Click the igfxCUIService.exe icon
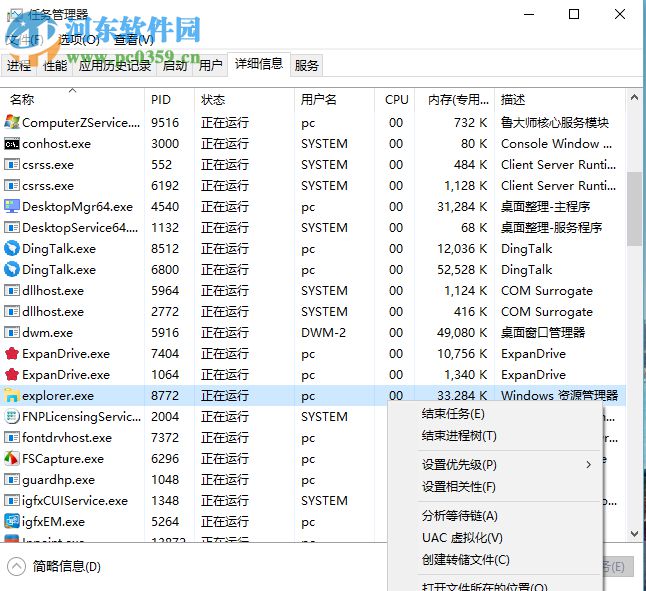The image size is (646, 591). [x=12, y=500]
